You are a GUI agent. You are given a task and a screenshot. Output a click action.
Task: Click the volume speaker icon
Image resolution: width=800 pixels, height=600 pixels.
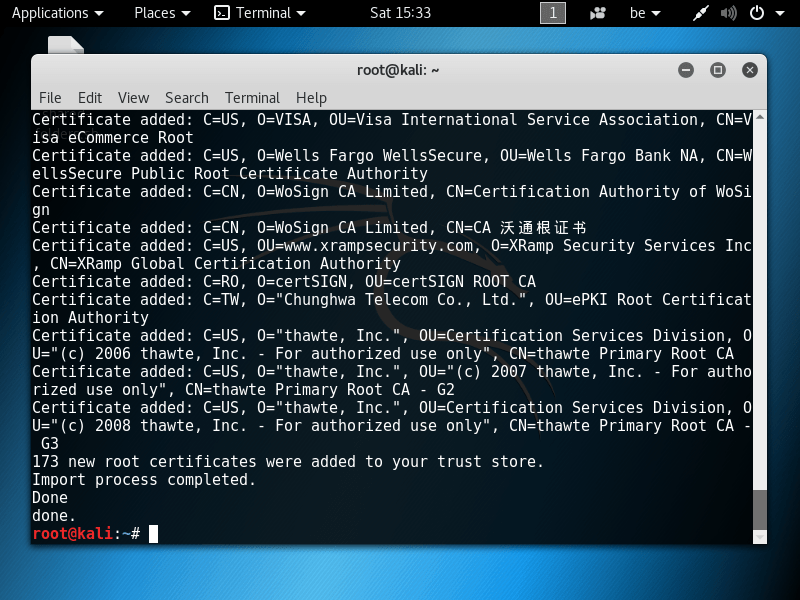(x=728, y=13)
